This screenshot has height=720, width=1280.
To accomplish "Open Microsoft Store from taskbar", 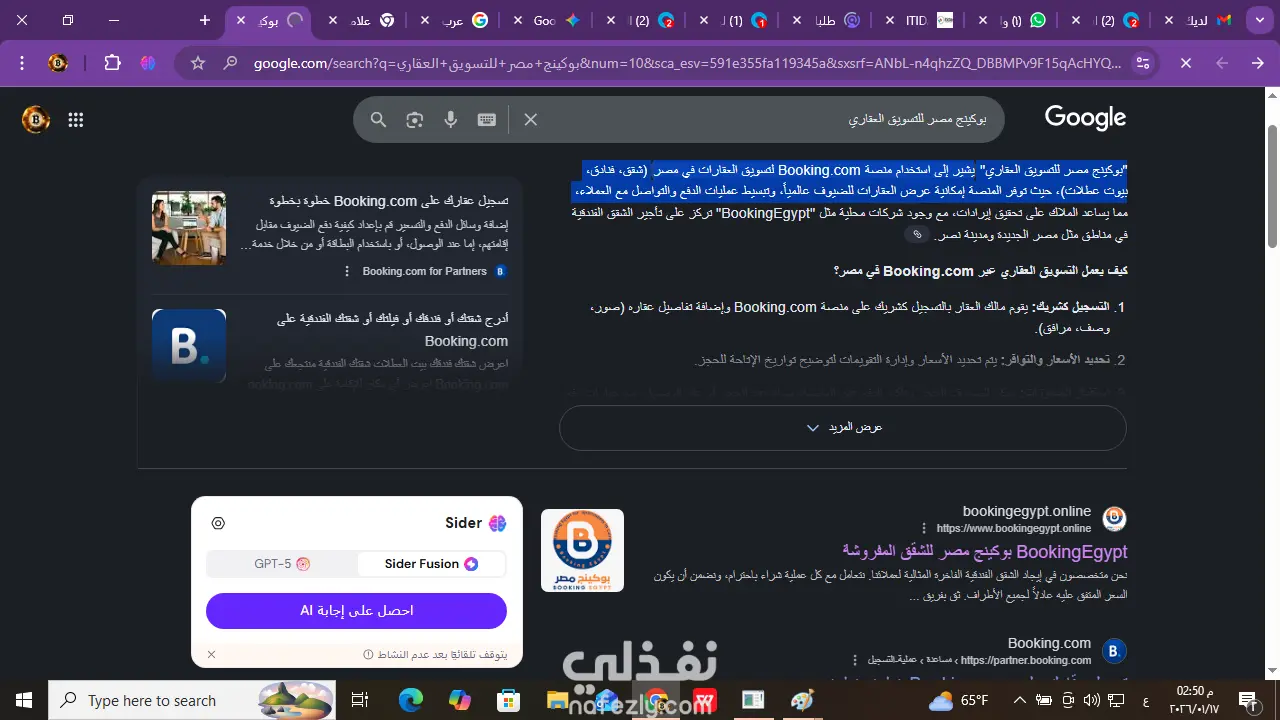I will click(509, 700).
